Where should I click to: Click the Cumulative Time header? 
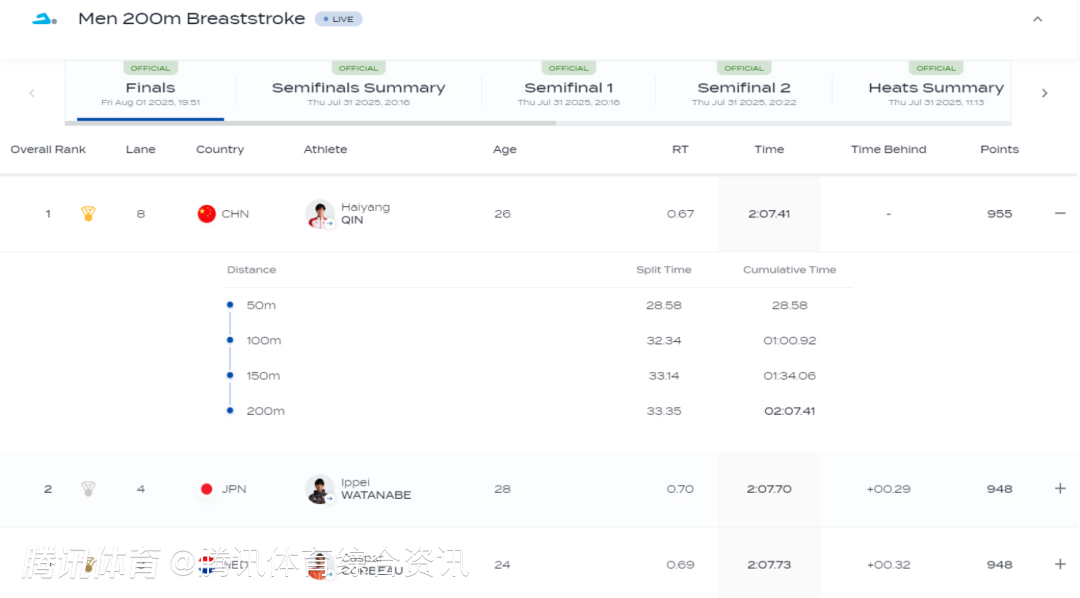[x=789, y=270]
